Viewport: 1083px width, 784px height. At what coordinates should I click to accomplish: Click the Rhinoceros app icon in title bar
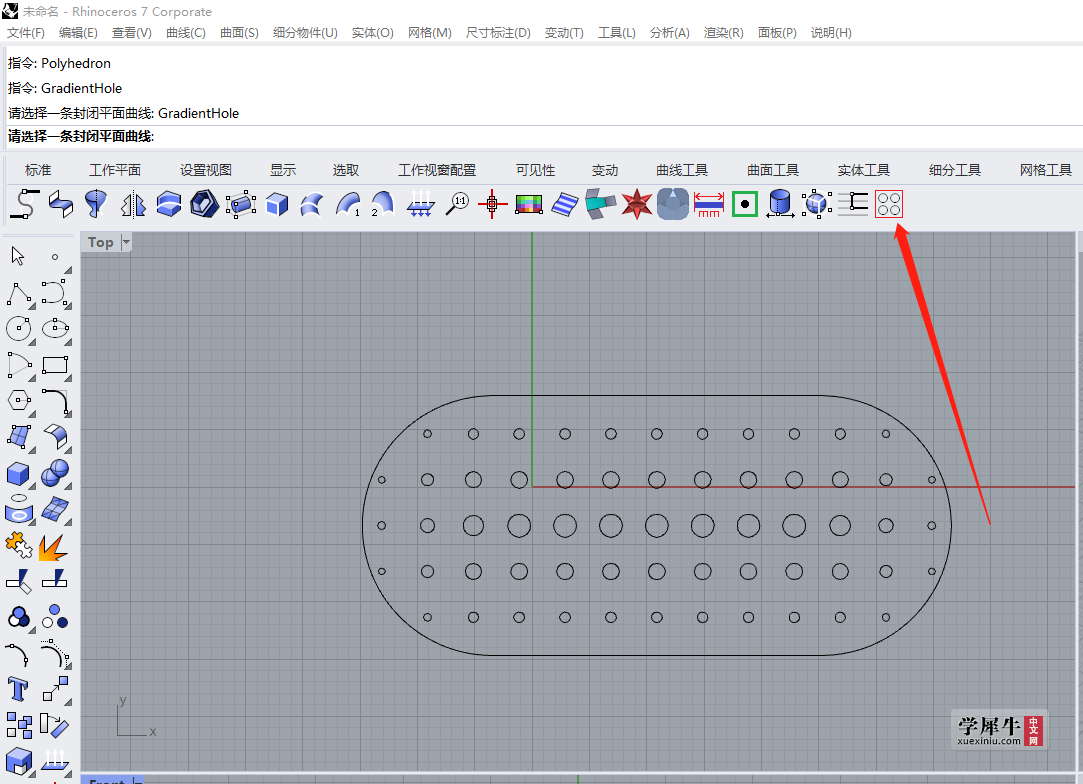[x=10, y=11]
